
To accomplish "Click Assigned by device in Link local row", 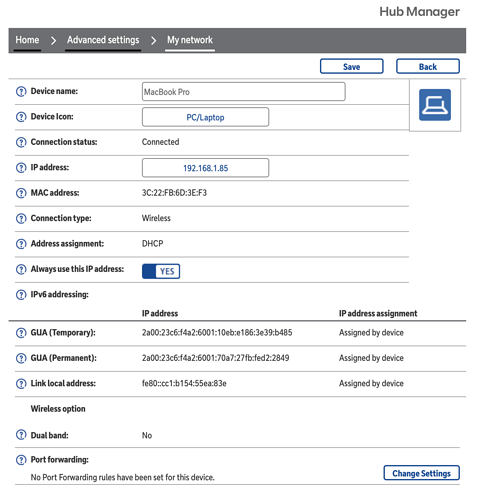I will (x=371, y=383).
